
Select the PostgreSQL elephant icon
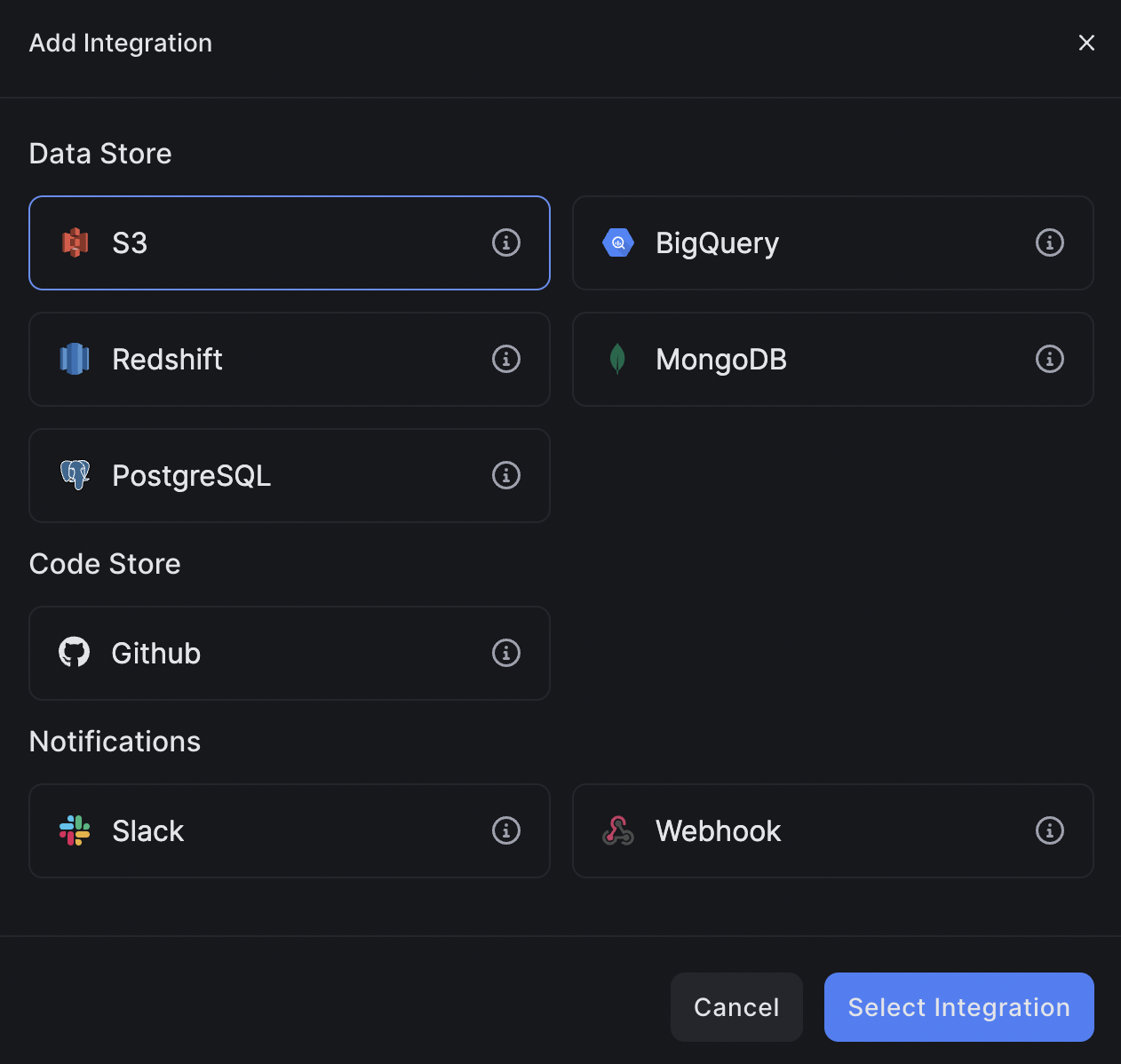(76, 475)
